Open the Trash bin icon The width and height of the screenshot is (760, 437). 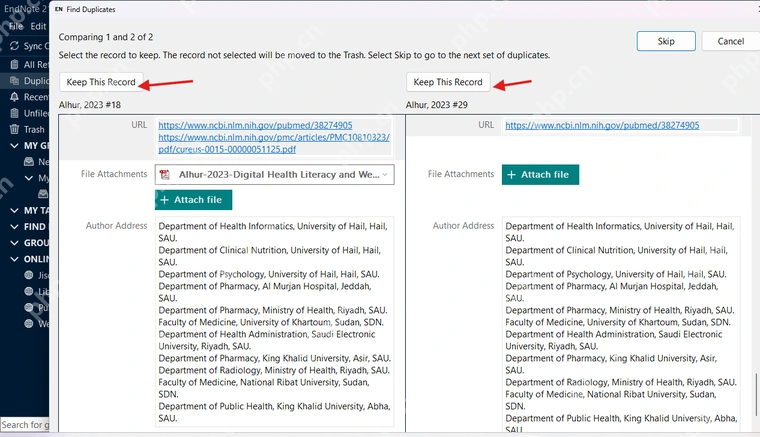pyautogui.click(x=15, y=129)
